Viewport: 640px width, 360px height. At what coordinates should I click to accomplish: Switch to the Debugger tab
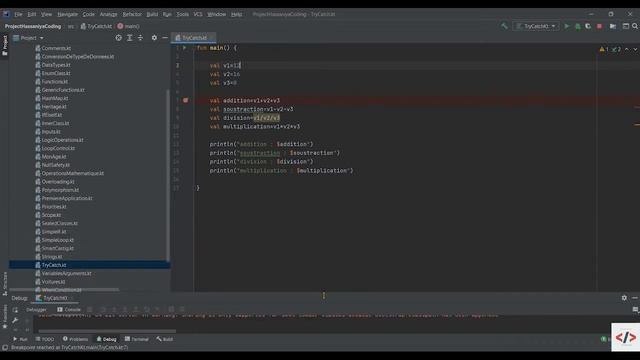[36, 310]
